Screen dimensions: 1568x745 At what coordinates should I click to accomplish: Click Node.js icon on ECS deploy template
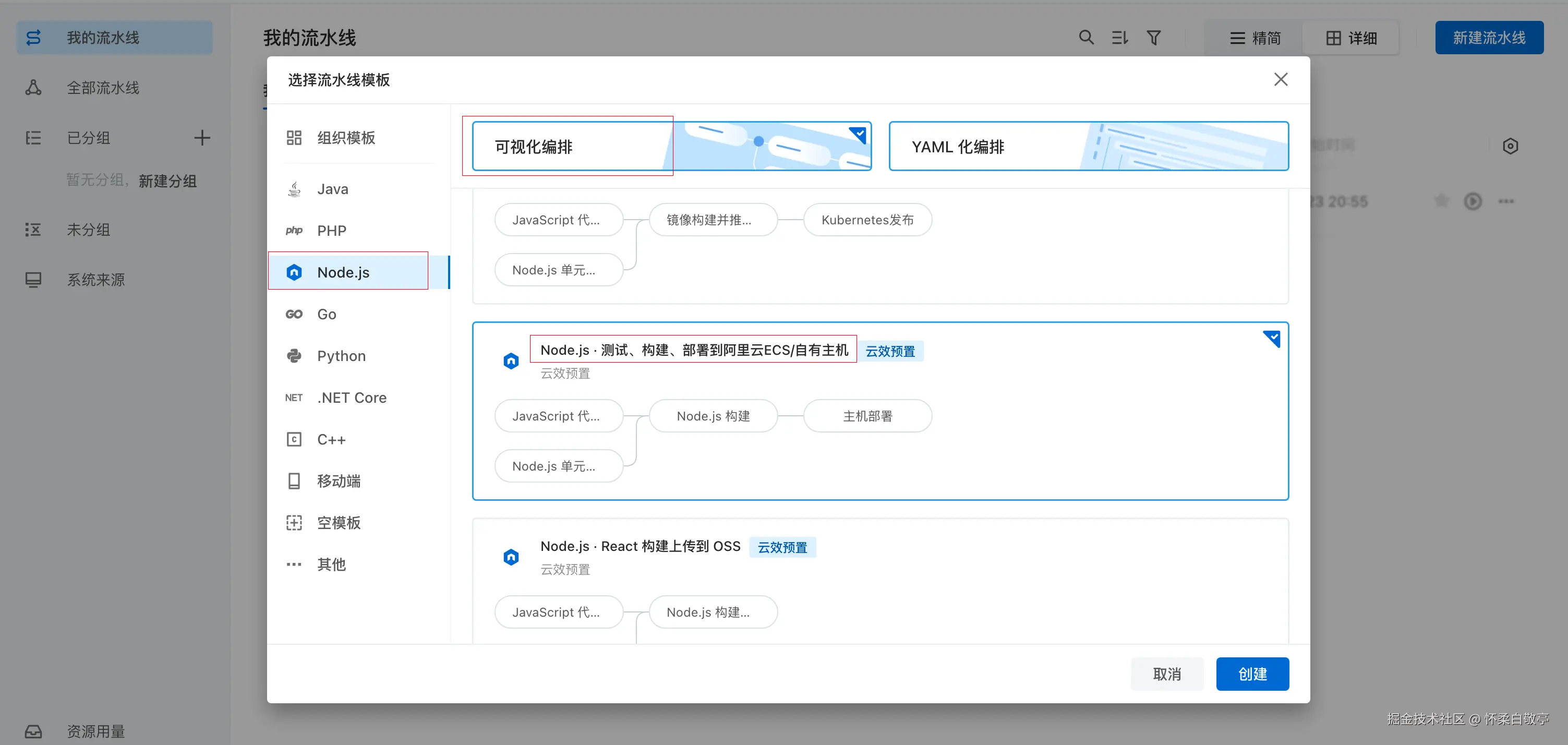click(x=511, y=361)
